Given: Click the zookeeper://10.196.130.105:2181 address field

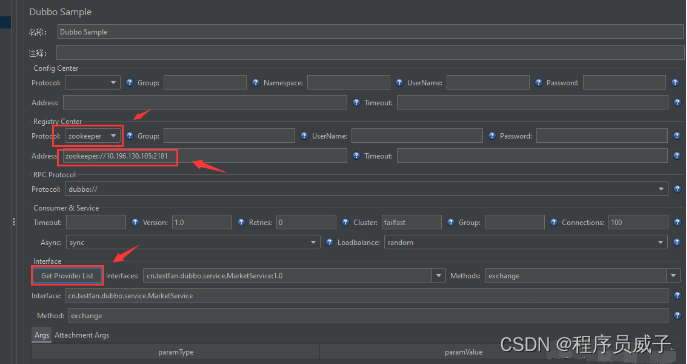Looking at the screenshot, I should 205,156.
